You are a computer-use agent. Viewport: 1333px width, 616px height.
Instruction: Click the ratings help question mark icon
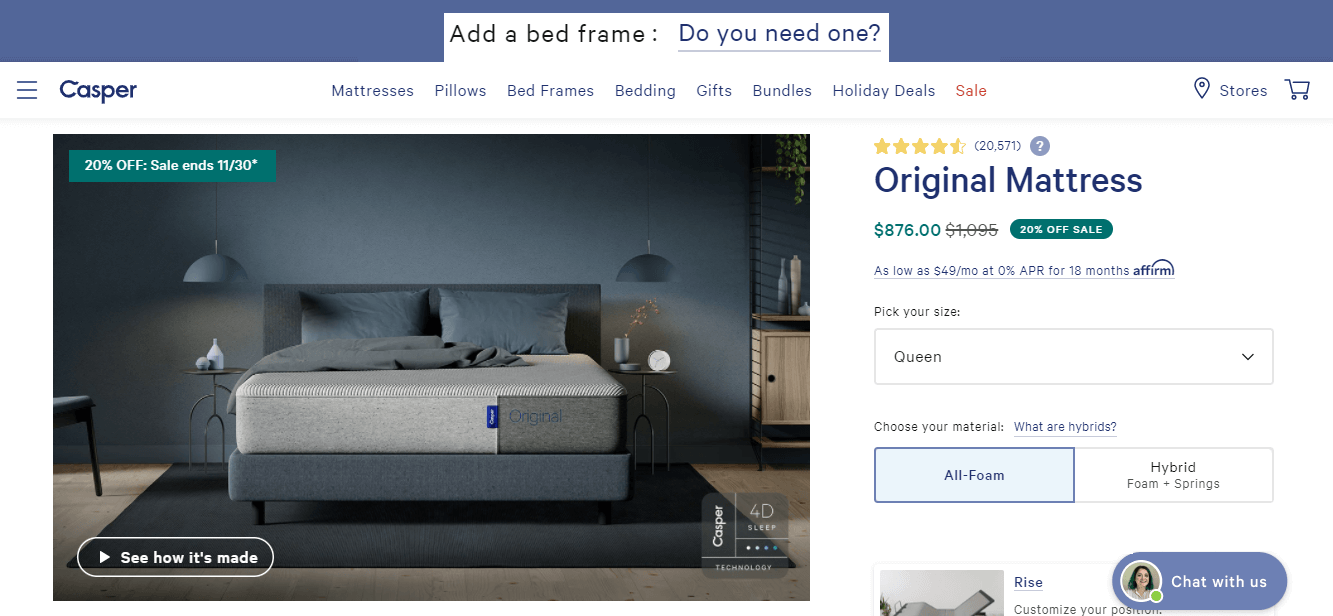point(1040,146)
